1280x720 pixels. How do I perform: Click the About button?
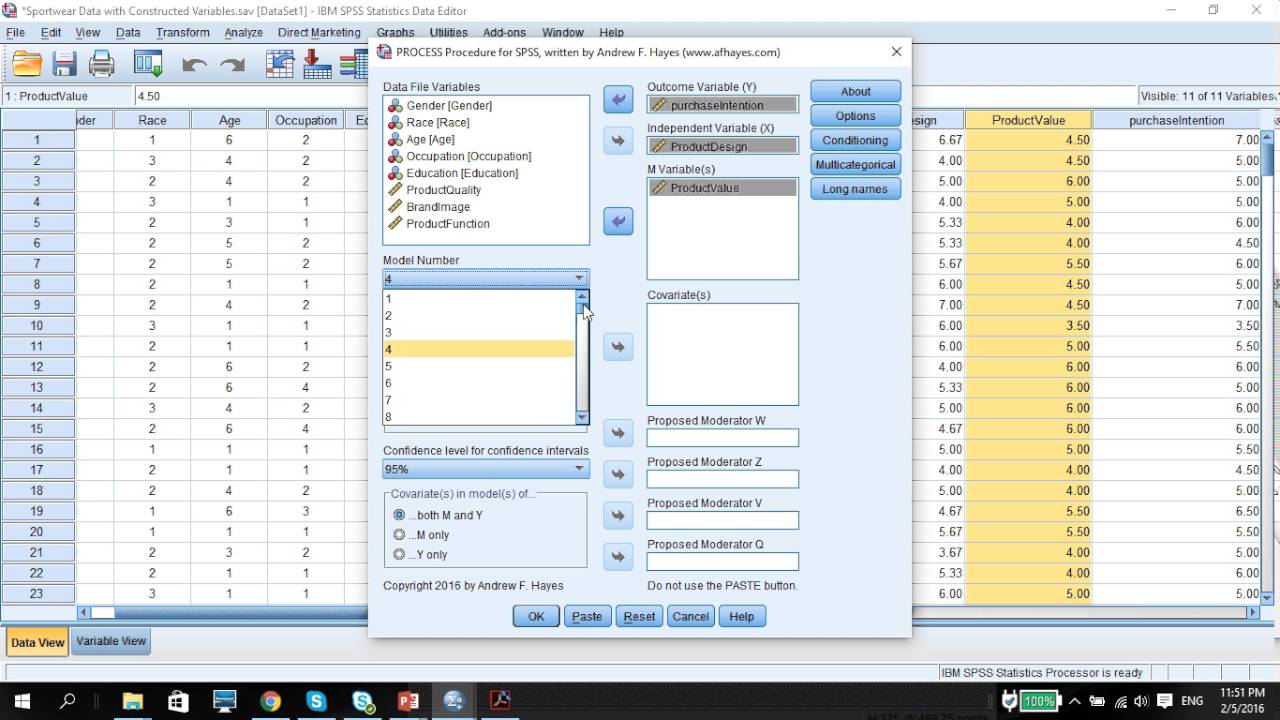[x=856, y=91]
